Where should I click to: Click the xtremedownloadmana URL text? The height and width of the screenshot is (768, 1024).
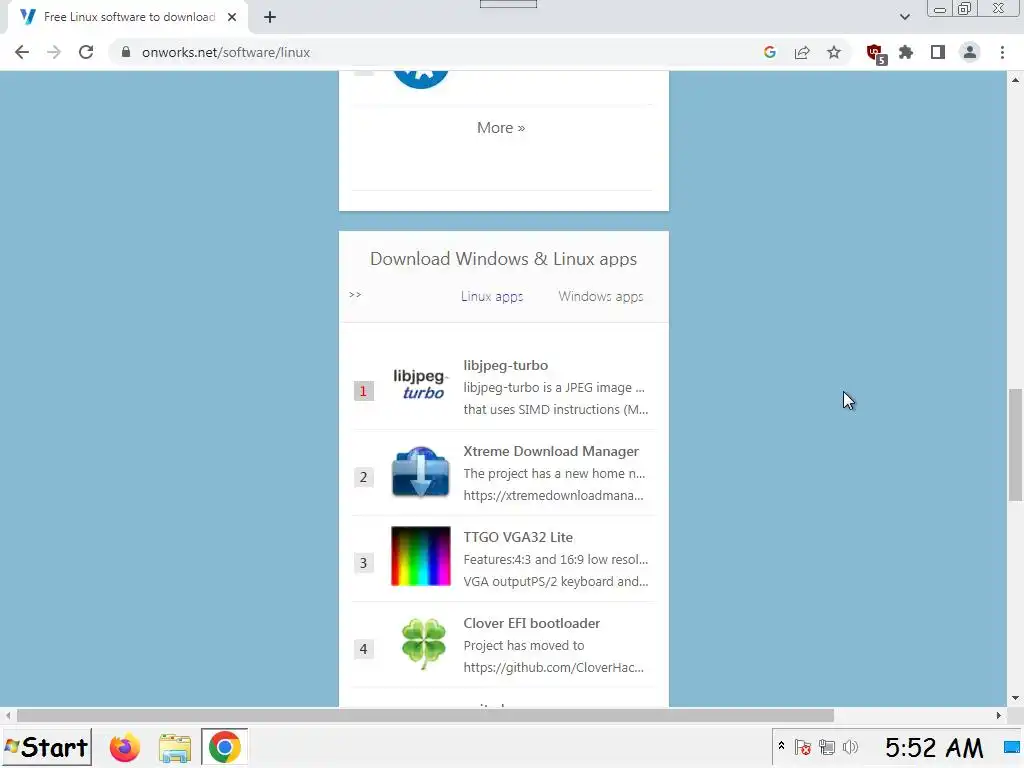[x=553, y=496]
